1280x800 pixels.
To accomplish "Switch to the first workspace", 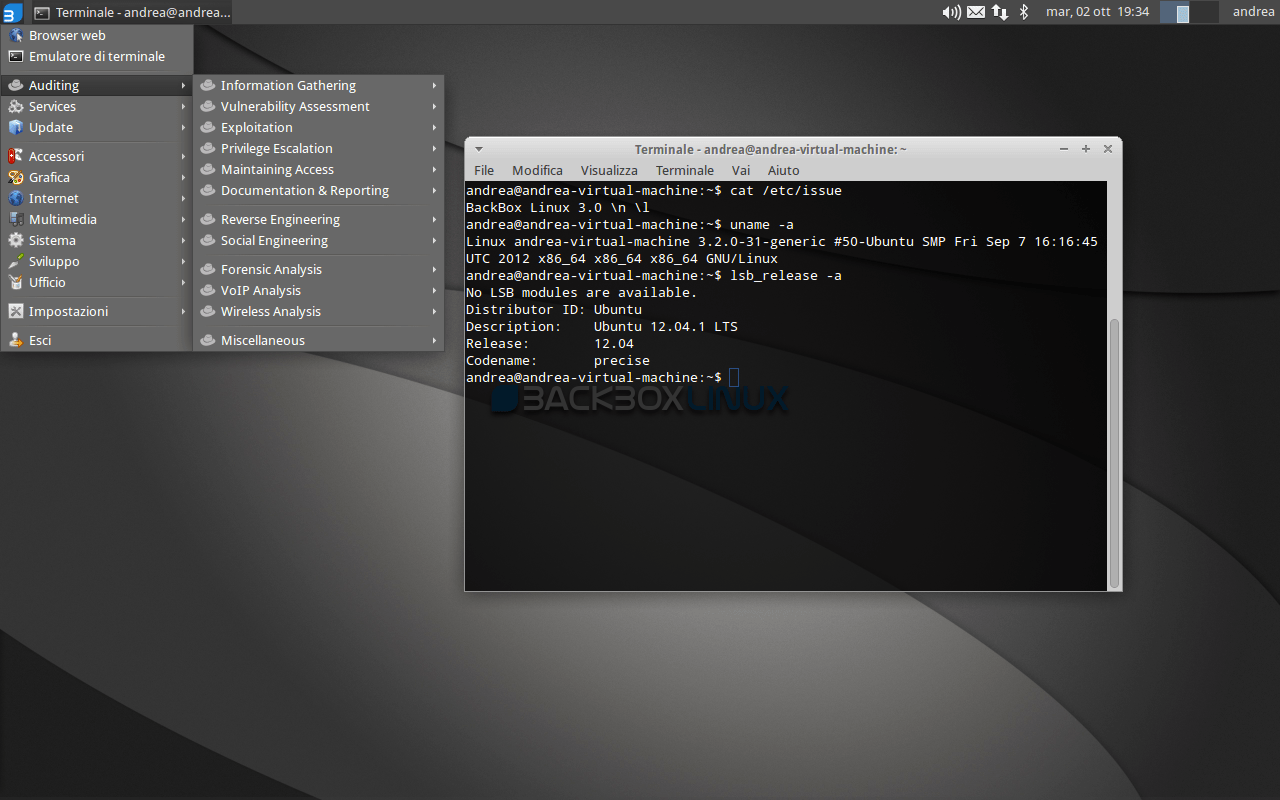I will click(x=1175, y=12).
